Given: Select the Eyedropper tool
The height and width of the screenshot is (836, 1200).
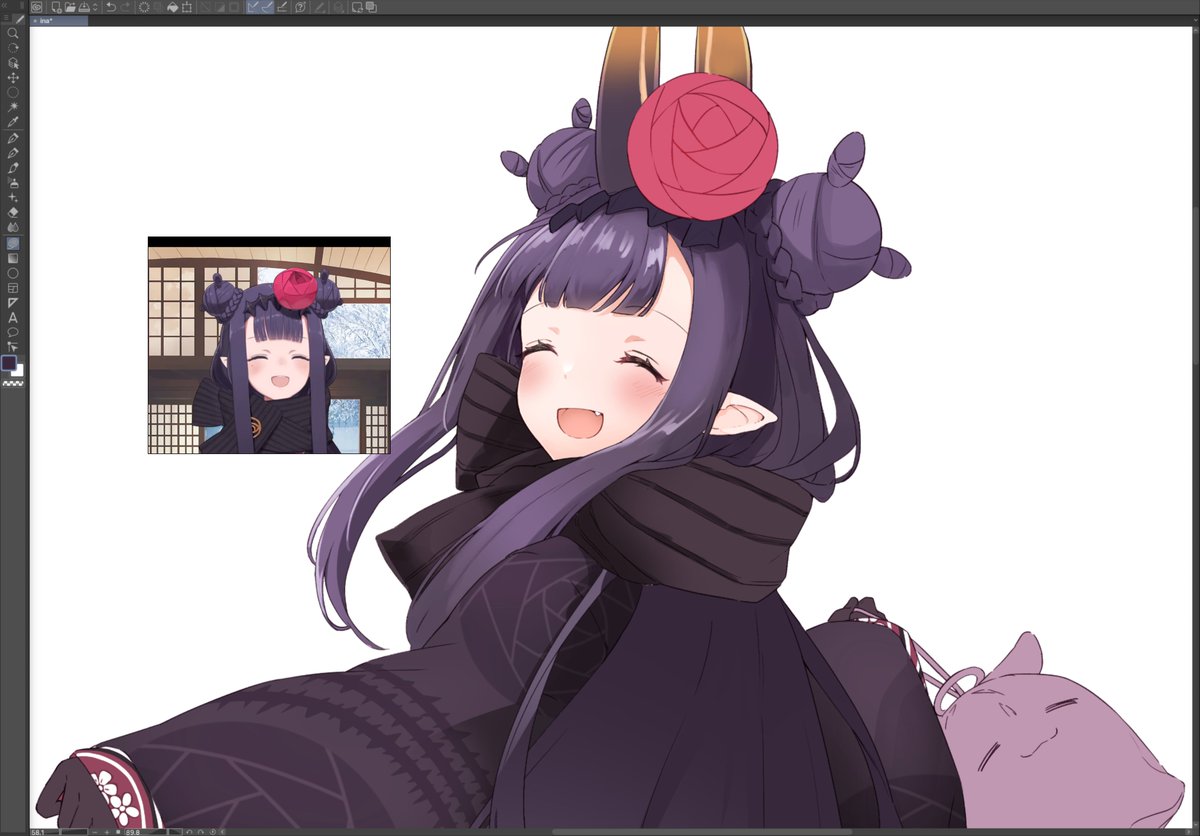Looking at the screenshot, I should [x=13, y=121].
